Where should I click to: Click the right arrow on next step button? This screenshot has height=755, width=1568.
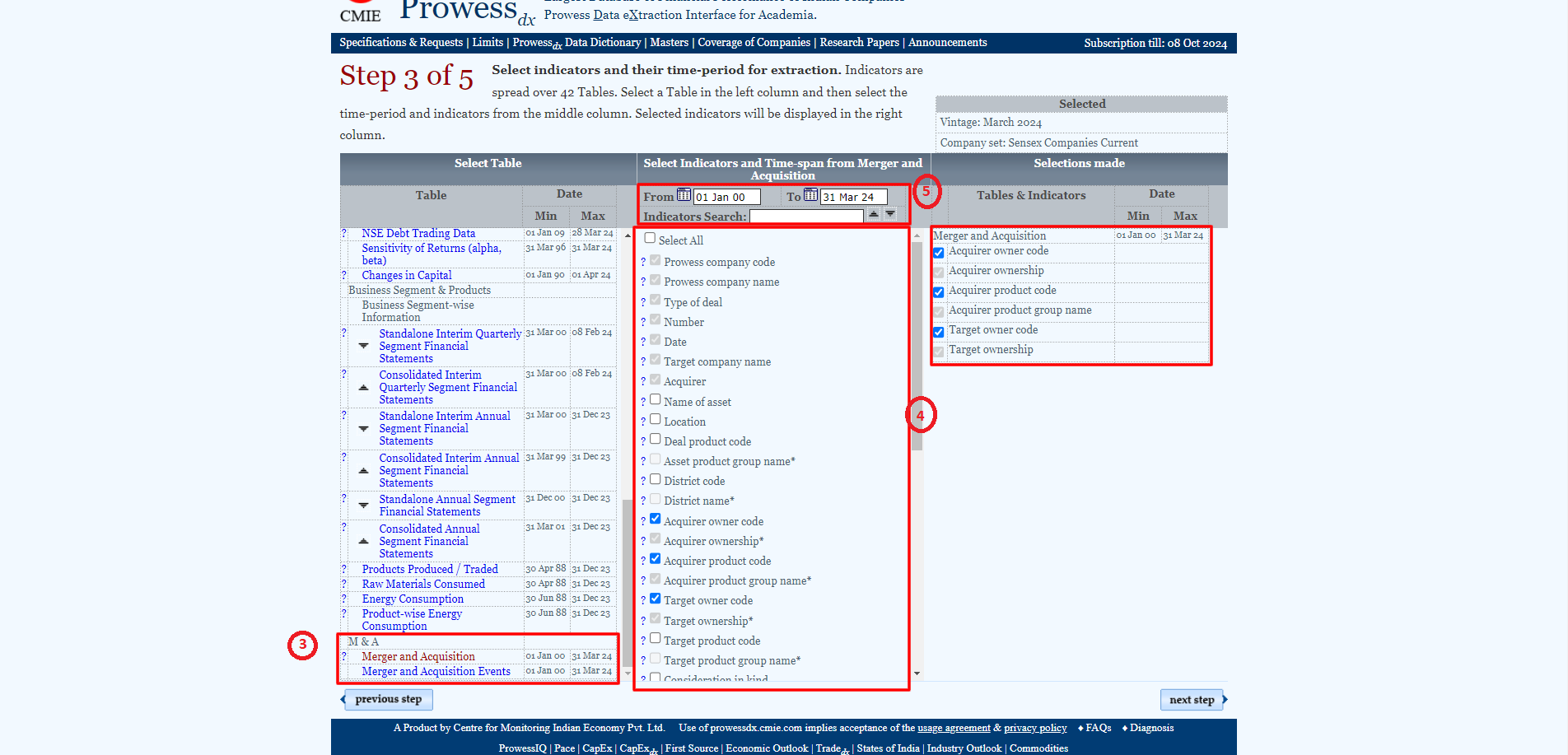click(x=1225, y=700)
